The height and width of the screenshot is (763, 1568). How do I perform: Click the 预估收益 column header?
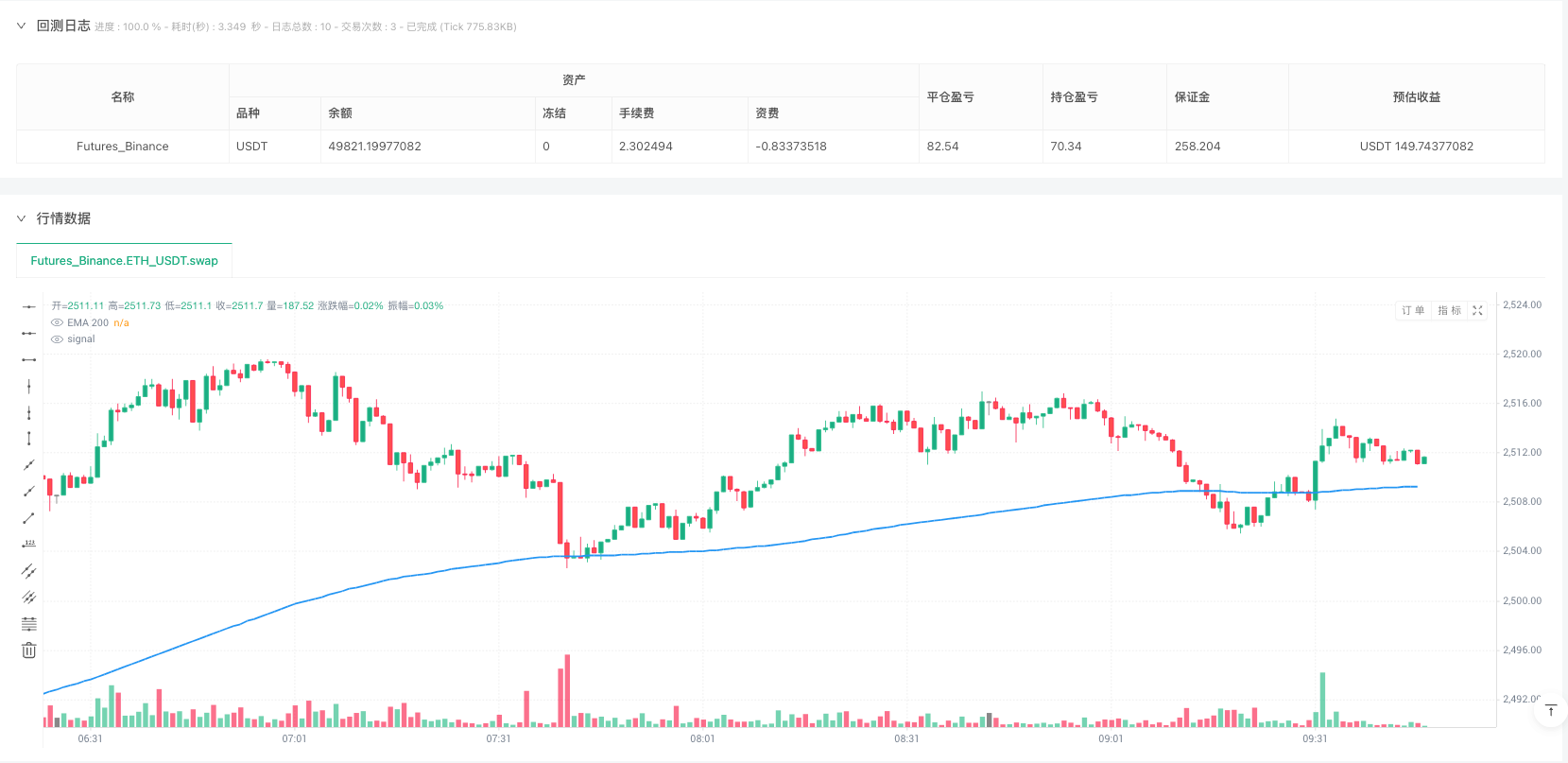coord(1416,97)
